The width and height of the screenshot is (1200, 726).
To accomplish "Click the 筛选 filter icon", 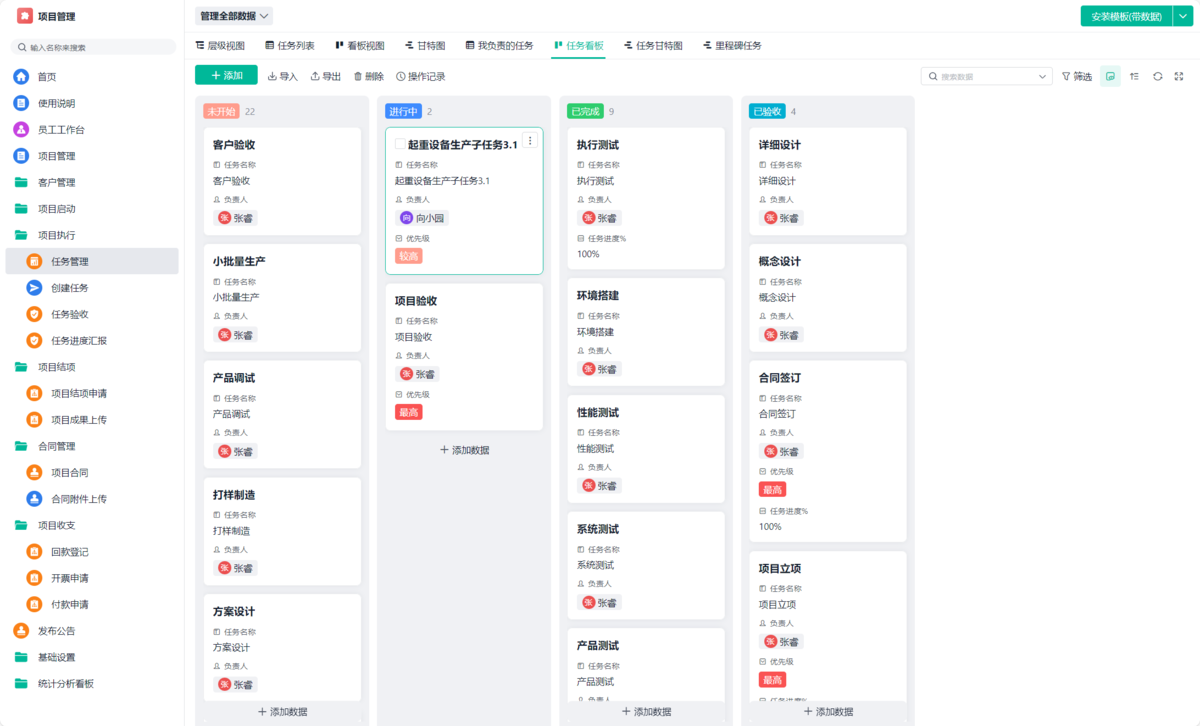I will pos(1077,76).
